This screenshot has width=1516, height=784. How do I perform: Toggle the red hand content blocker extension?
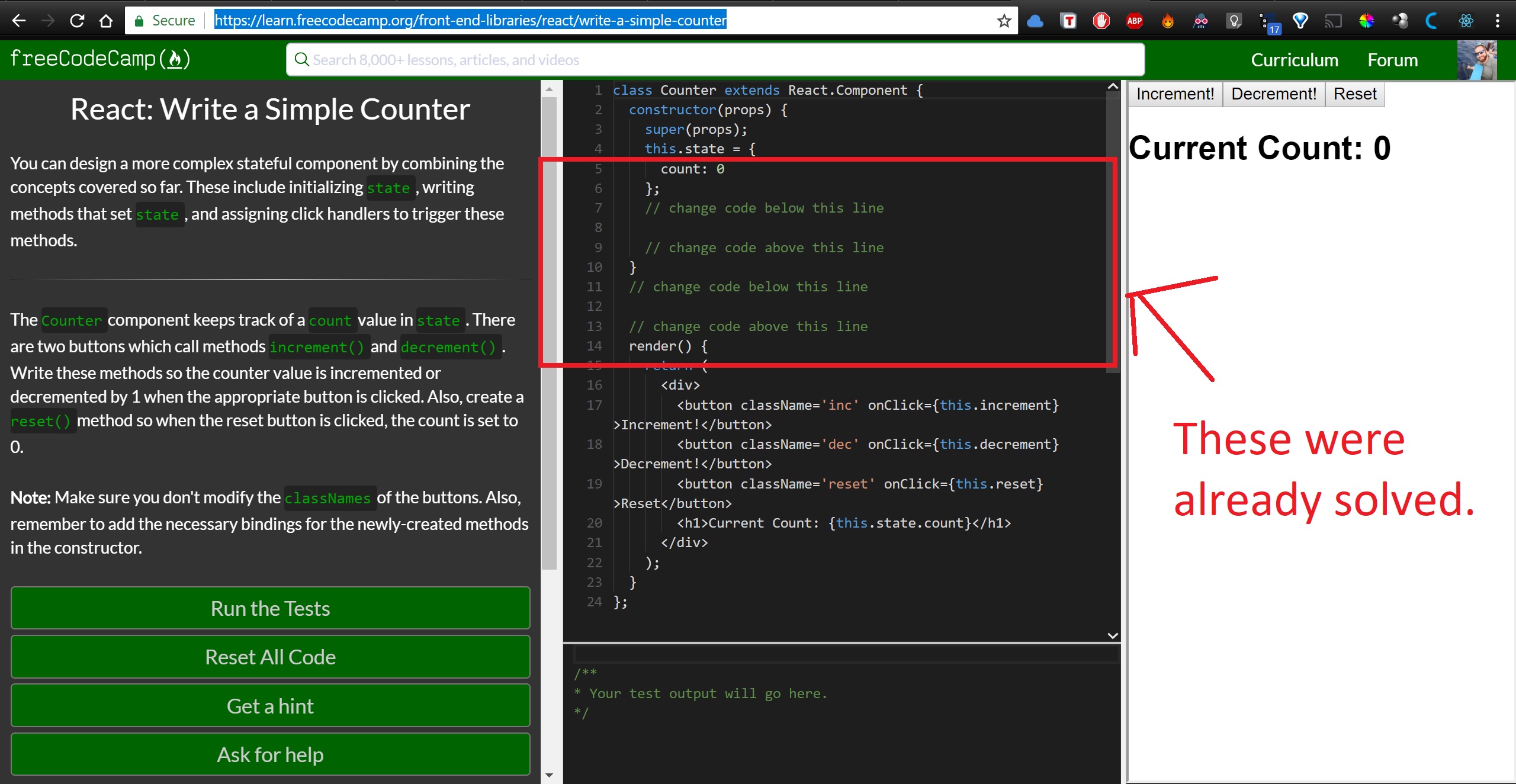[1100, 21]
